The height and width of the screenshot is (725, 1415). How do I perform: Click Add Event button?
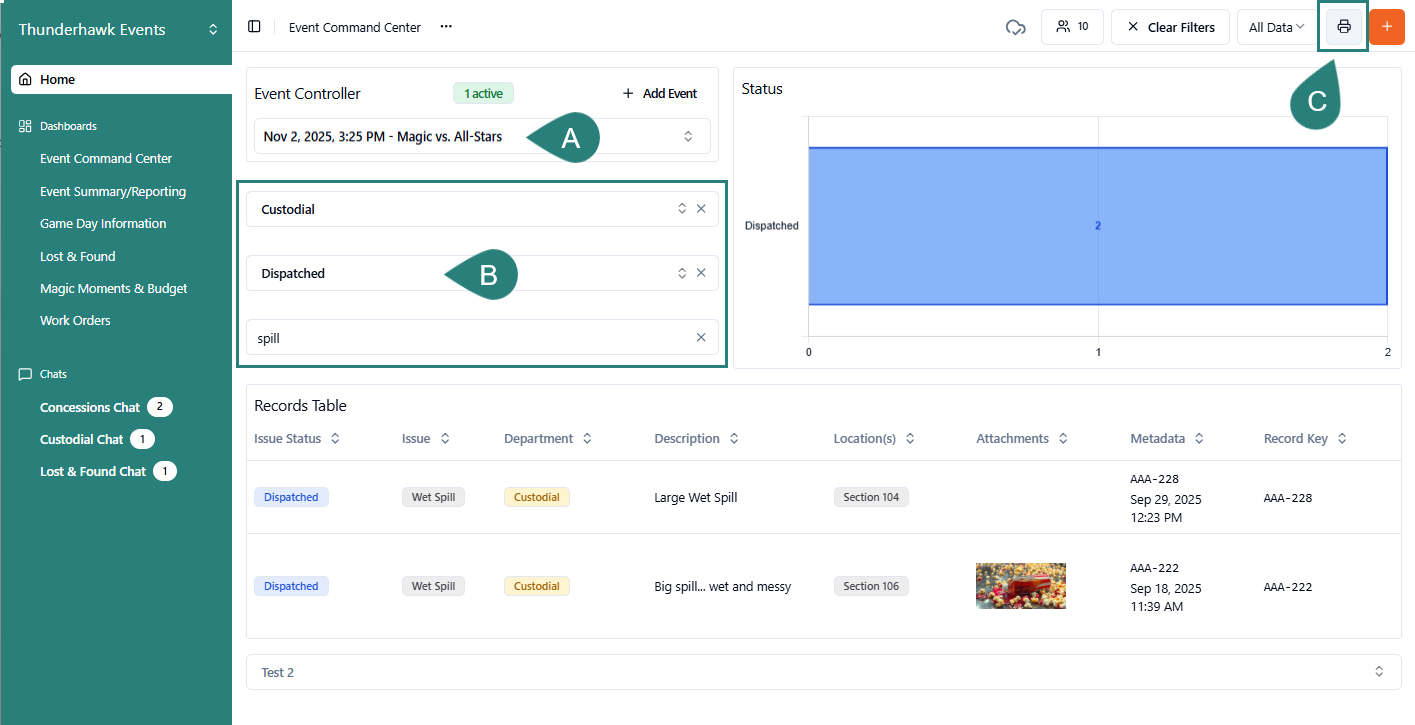pos(659,93)
